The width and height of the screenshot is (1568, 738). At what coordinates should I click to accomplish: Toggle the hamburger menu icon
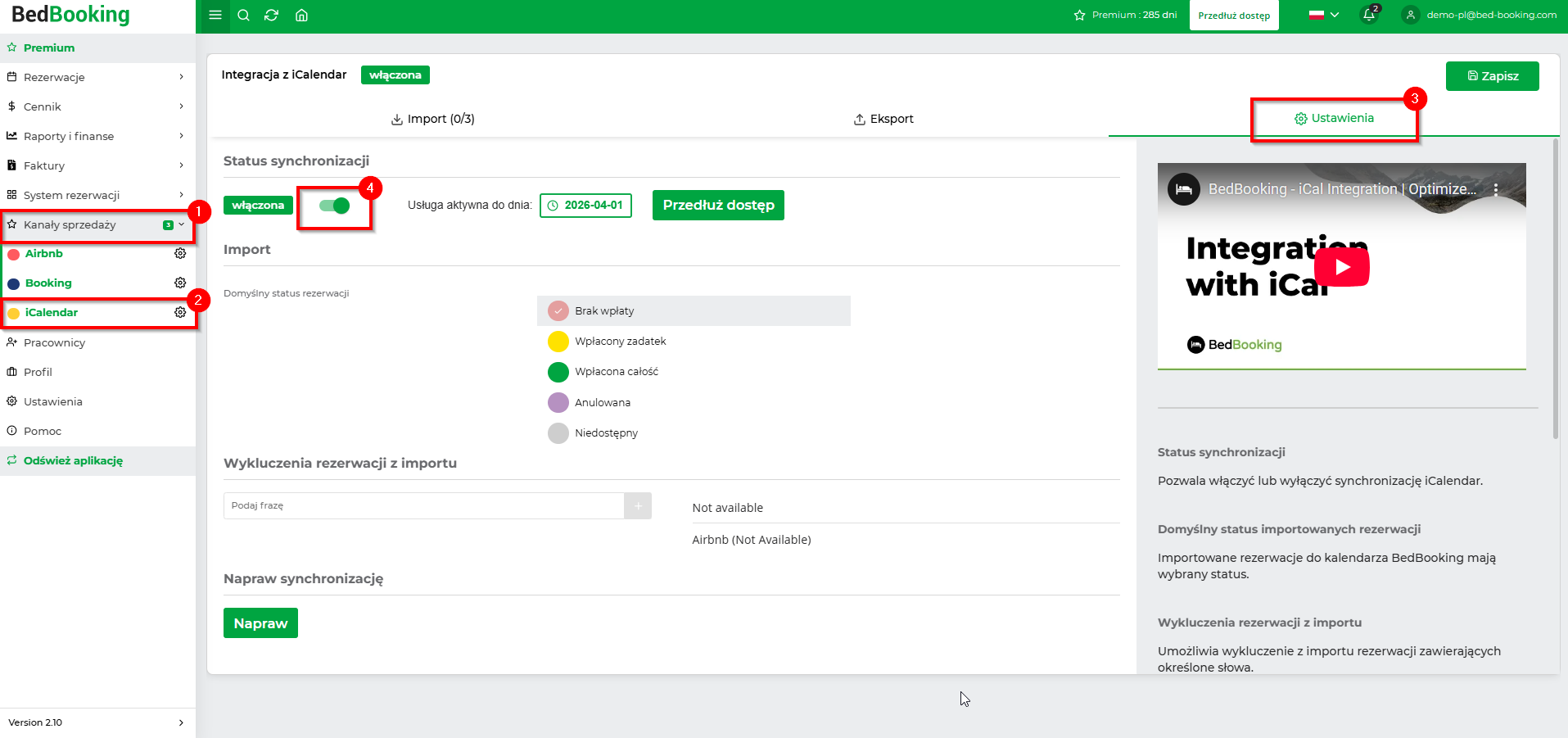pos(215,15)
